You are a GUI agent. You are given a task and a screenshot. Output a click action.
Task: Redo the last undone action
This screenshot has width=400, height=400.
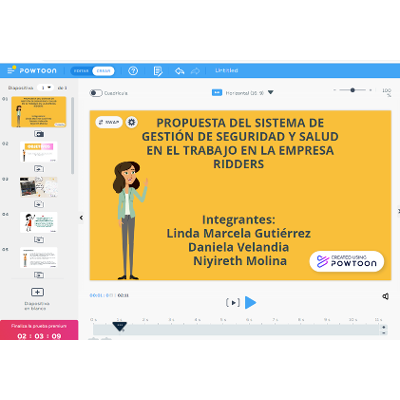195,71
